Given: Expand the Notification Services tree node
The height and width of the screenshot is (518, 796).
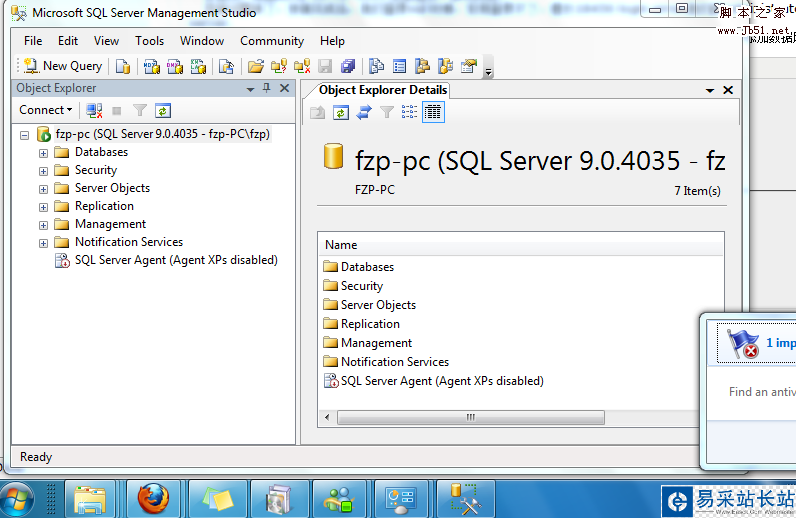Looking at the screenshot, I should coord(44,243).
